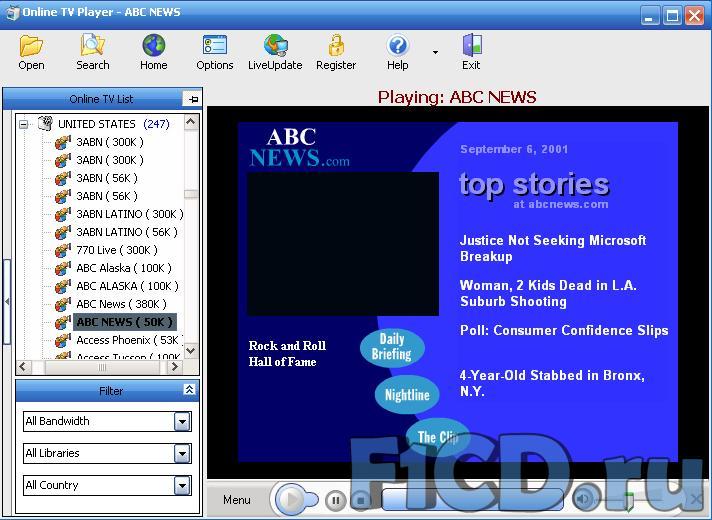Pin the Online TV List panel
The image size is (712, 520).
coord(193,99)
